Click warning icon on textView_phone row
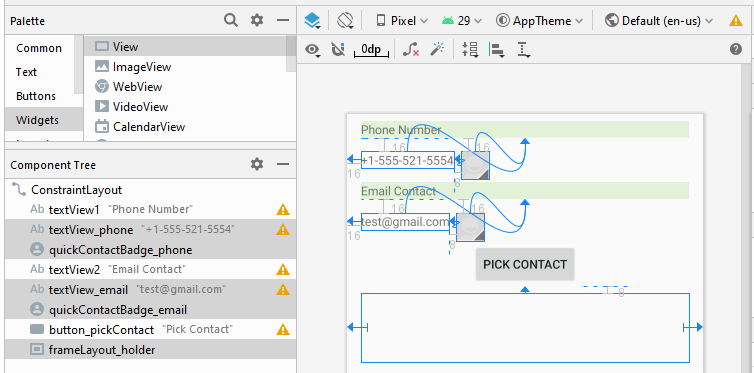 (283, 230)
